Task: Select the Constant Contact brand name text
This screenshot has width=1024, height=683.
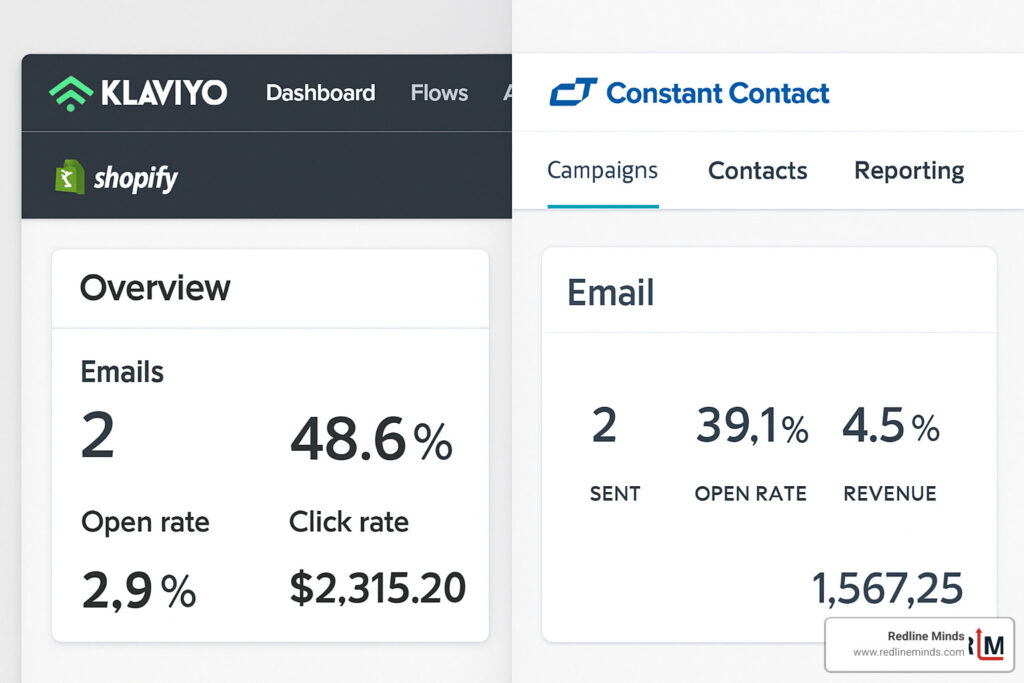Action: [x=717, y=93]
